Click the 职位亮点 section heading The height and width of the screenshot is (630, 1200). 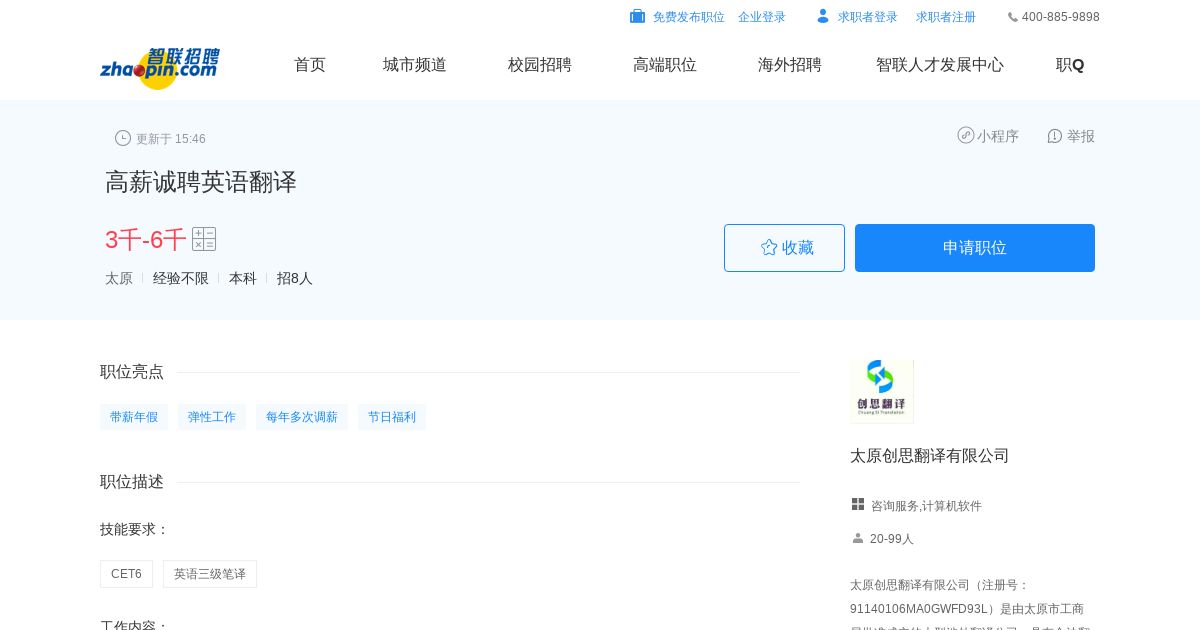(132, 372)
